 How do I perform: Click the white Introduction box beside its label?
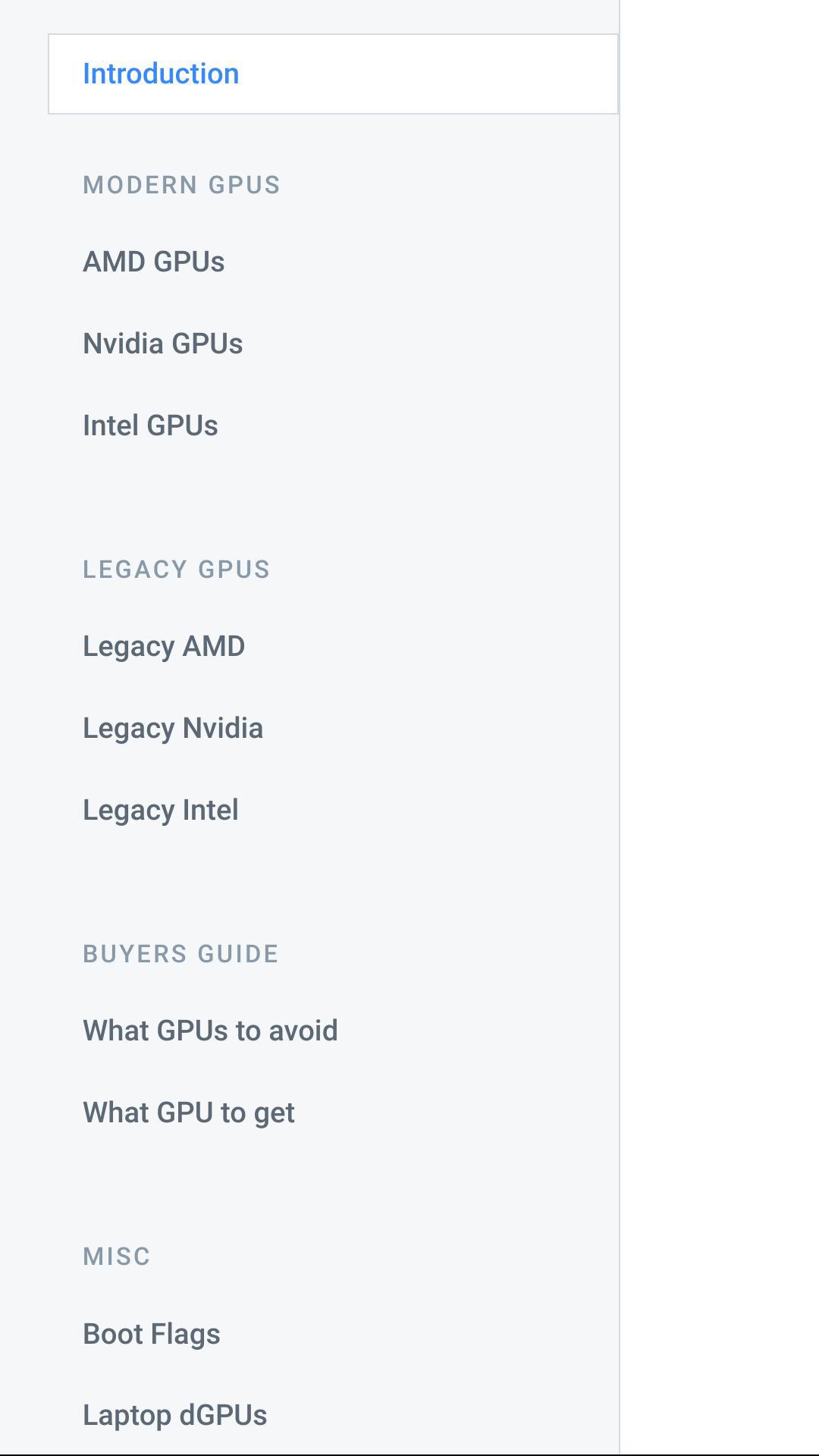(455, 74)
